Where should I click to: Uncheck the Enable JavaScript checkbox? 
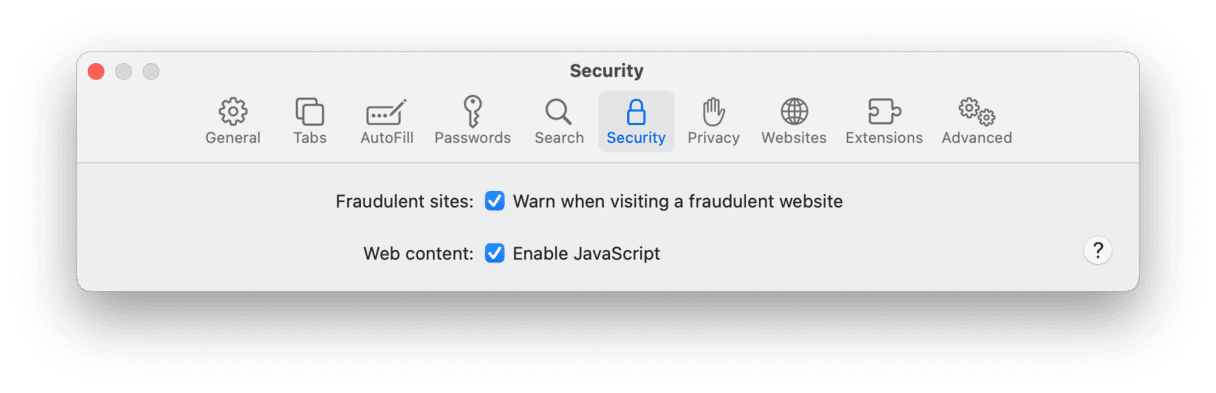[x=494, y=253]
